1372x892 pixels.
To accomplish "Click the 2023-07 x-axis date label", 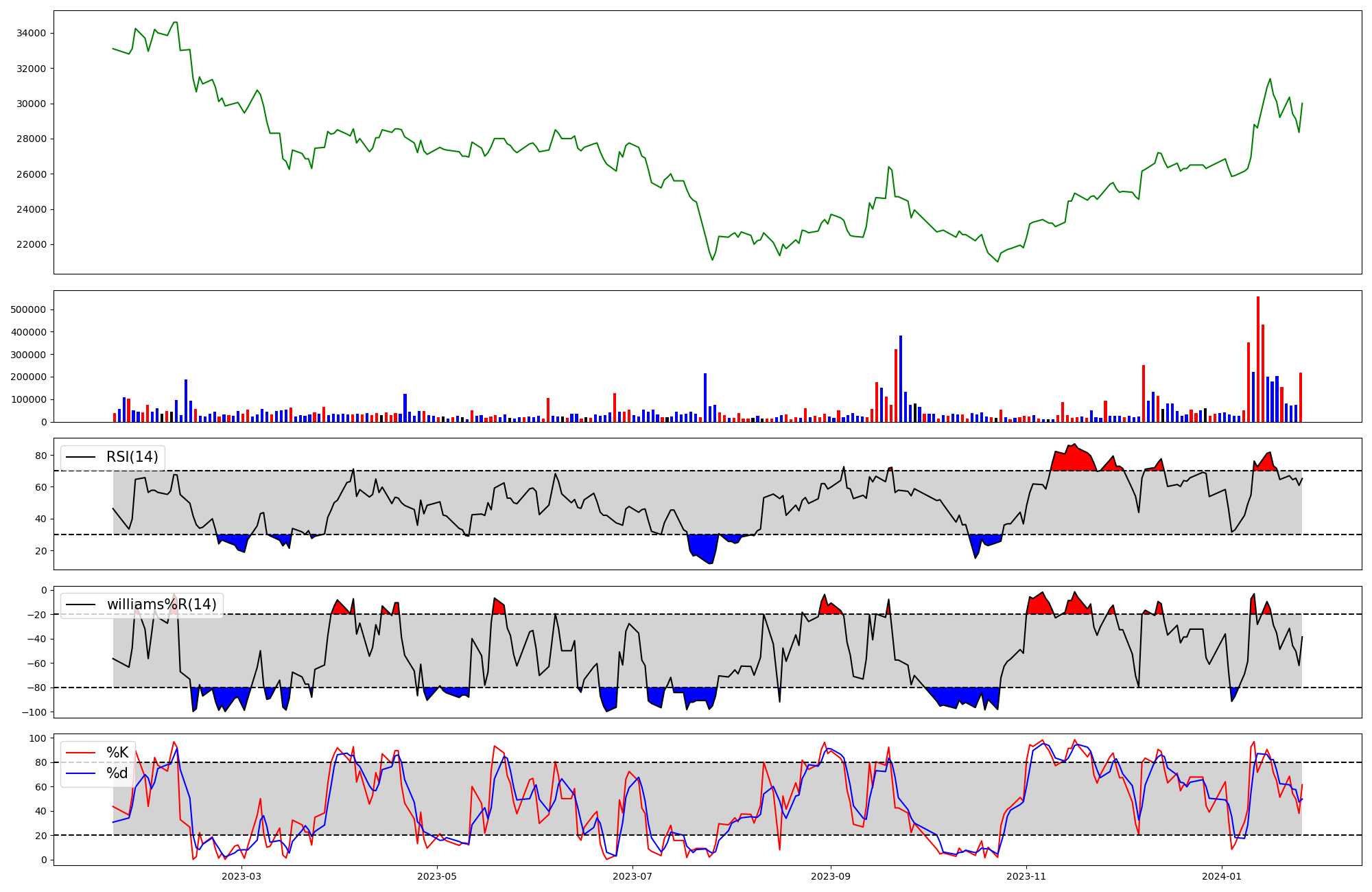I will (632, 876).
